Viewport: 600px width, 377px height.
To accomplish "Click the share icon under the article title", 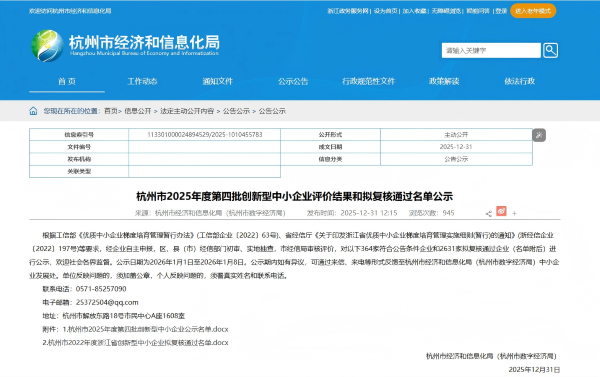I will tap(489, 214).
